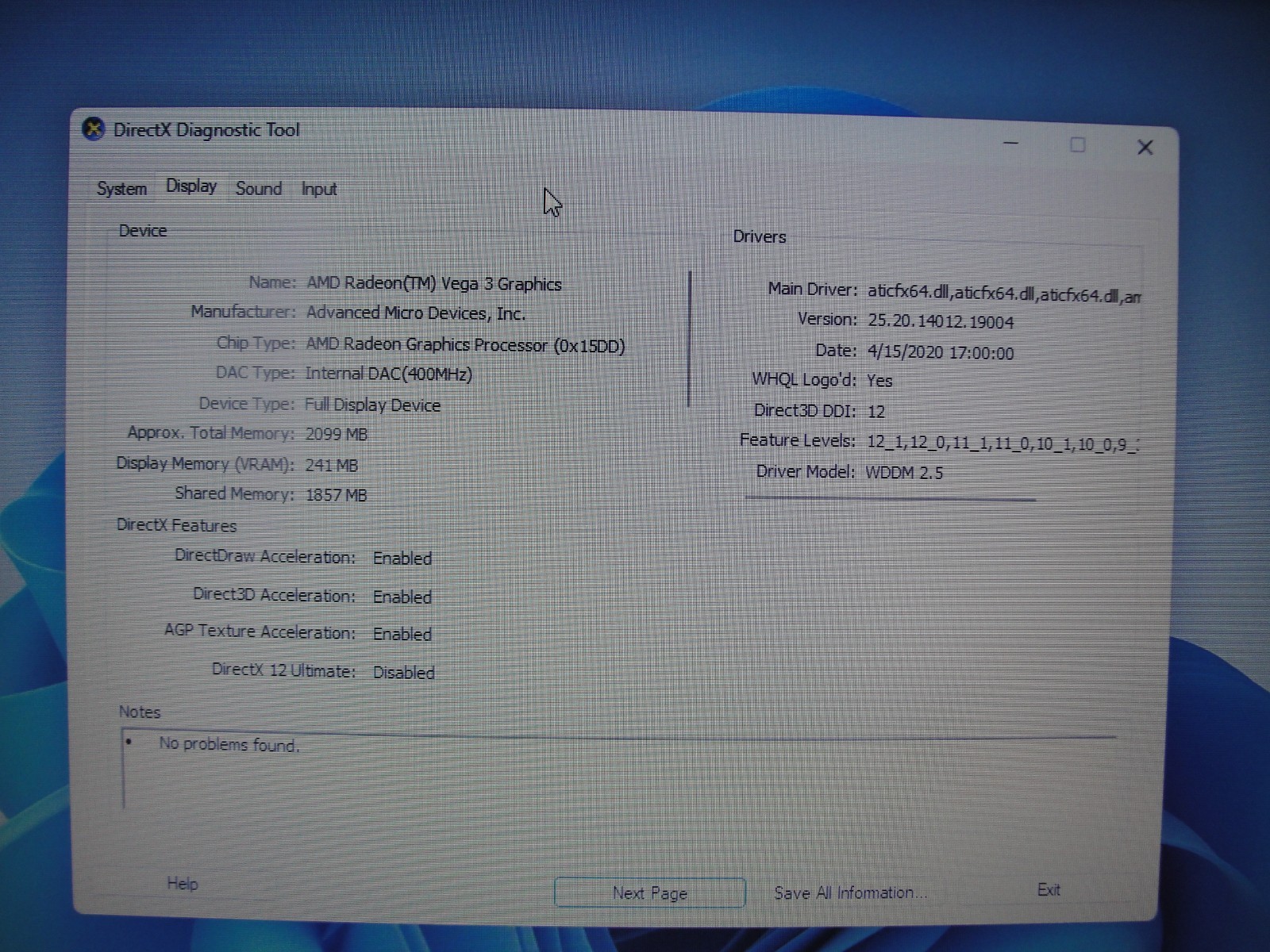Click the Notes box with 'No problems found.'
Screen dimensions: 1270x952
click(x=619, y=771)
